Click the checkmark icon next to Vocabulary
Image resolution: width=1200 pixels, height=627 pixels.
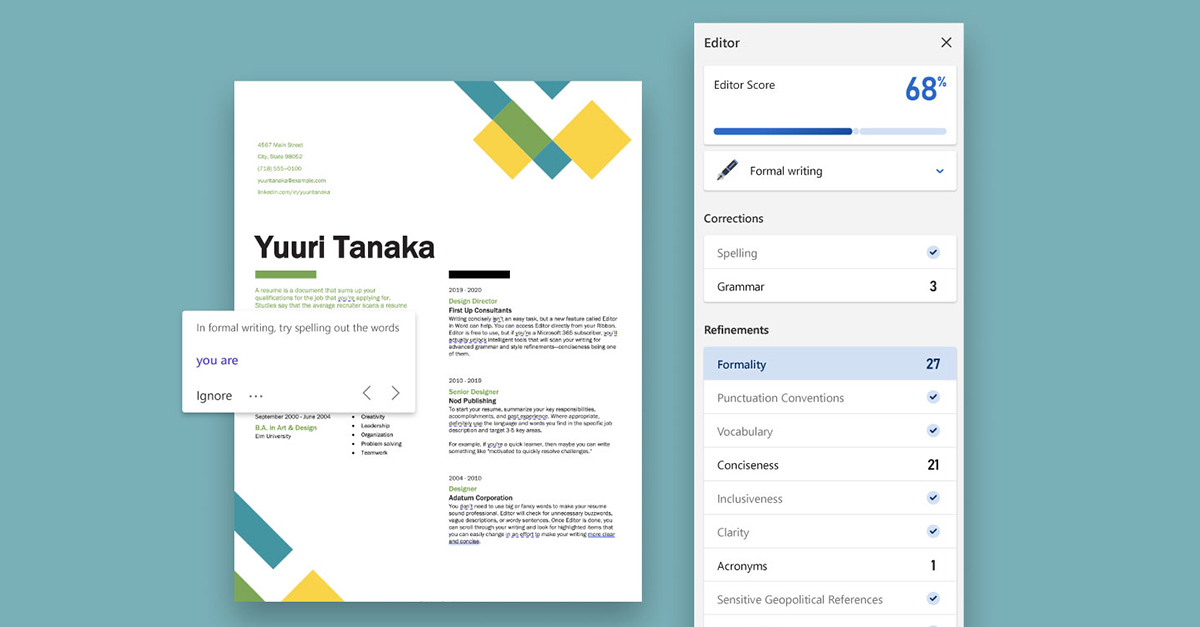tap(933, 431)
